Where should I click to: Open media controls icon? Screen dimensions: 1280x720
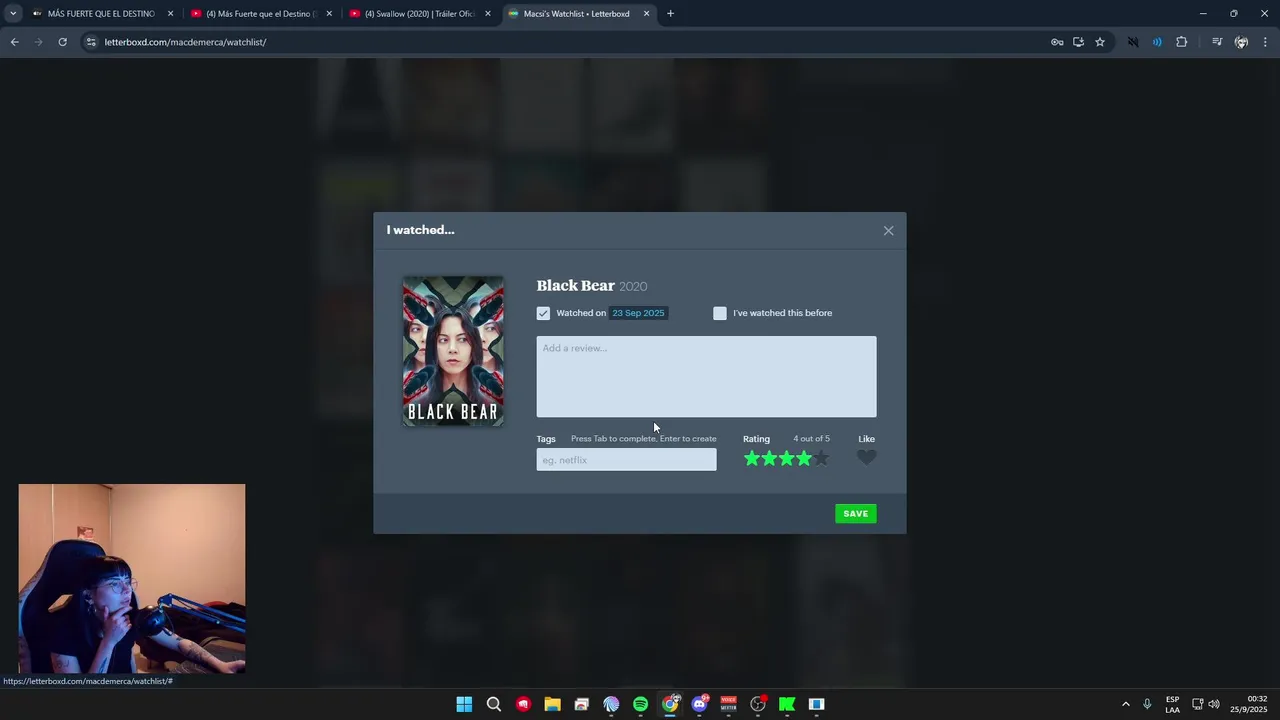pyautogui.click(x=1216, y=42)
